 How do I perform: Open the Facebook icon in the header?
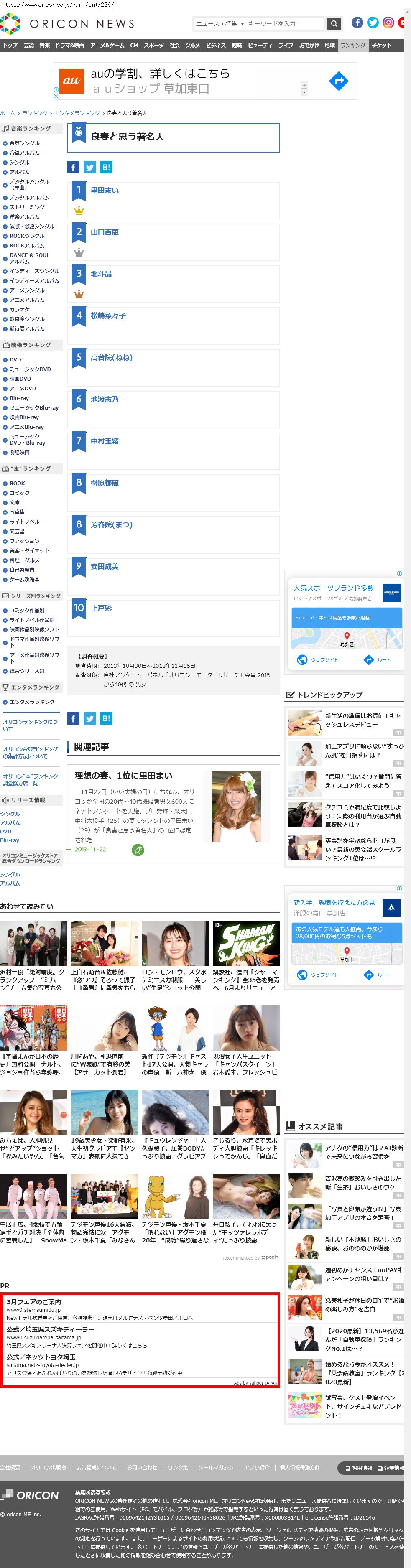tap(357, 23)
